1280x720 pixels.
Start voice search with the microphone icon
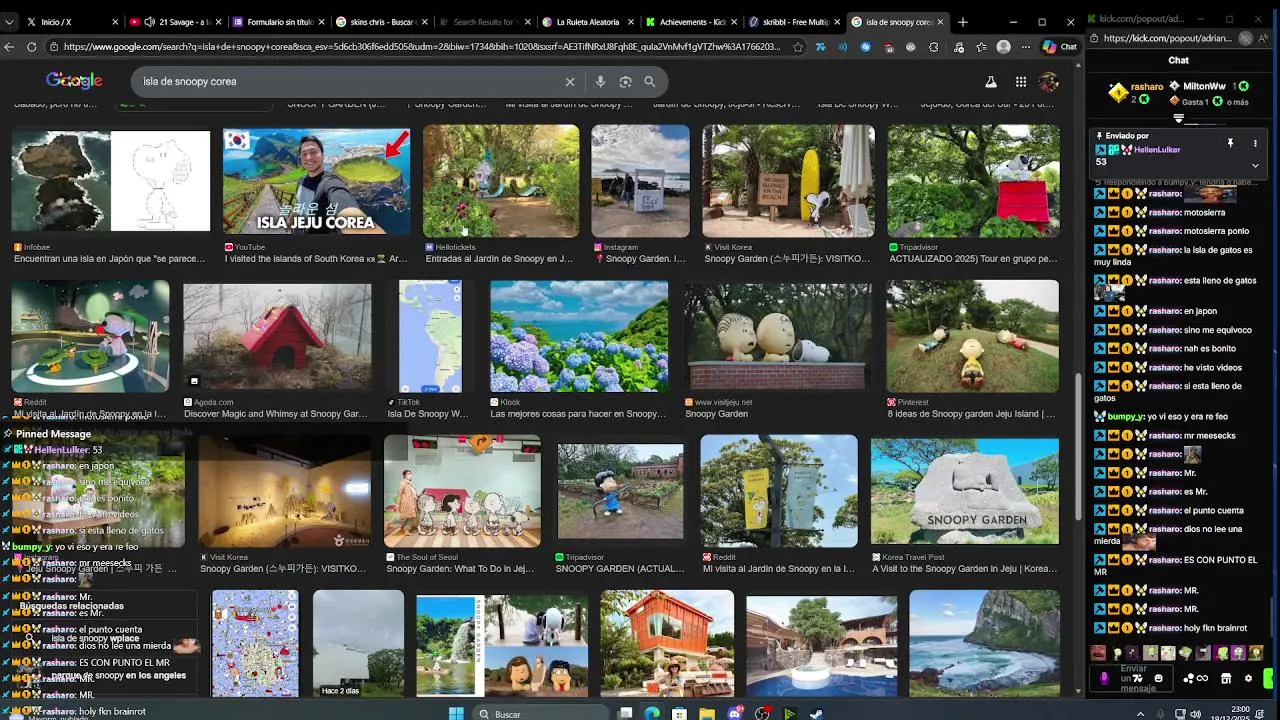point(600,82)
